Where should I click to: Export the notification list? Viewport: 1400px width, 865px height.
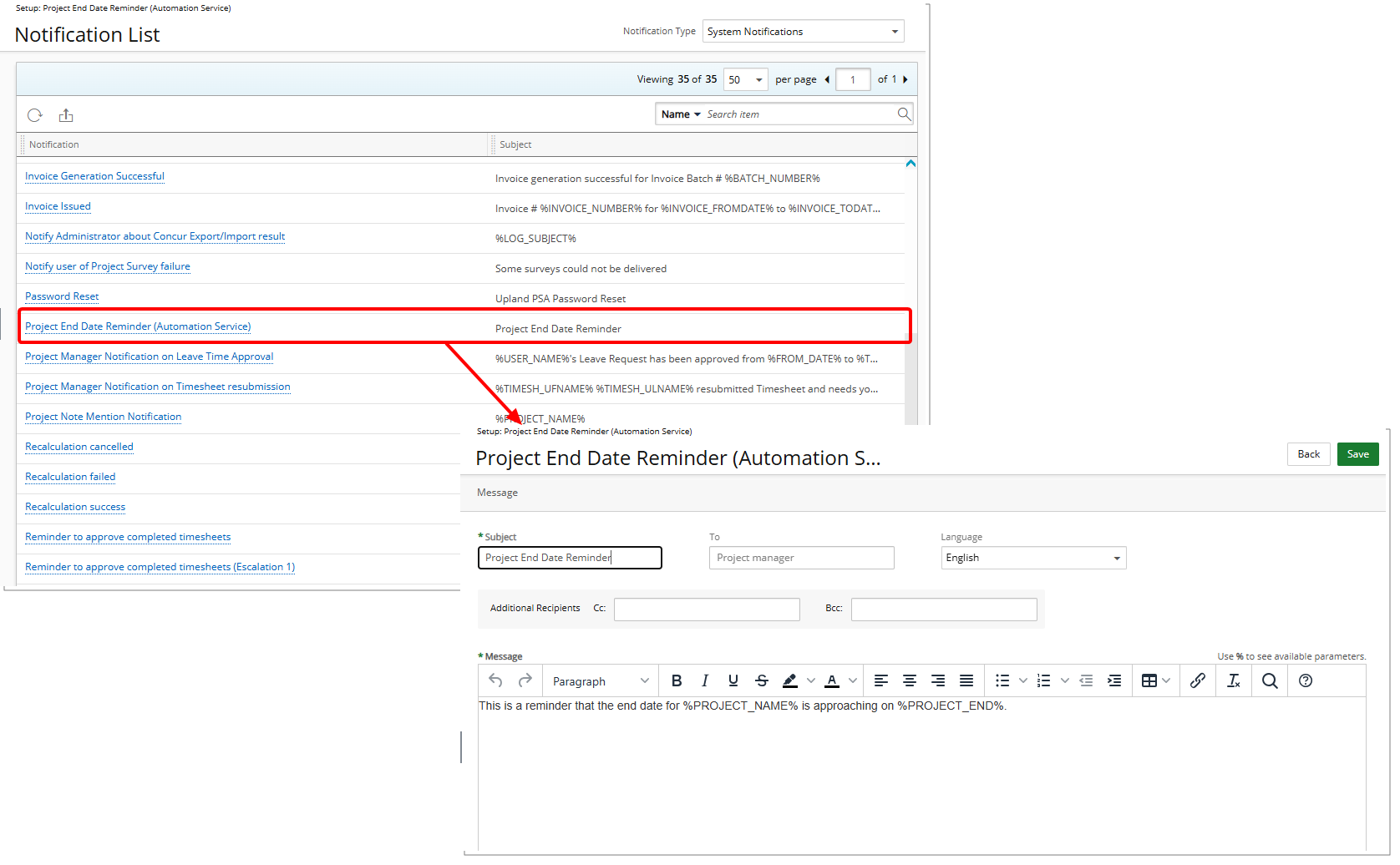click(66, 114)
